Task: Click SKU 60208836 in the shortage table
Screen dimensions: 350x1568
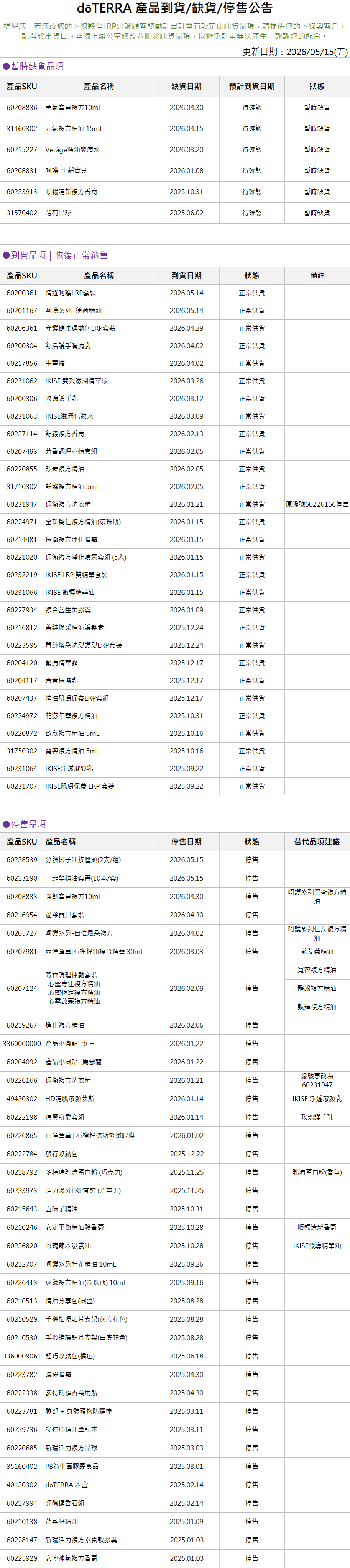Action: (x=22, y=108)
